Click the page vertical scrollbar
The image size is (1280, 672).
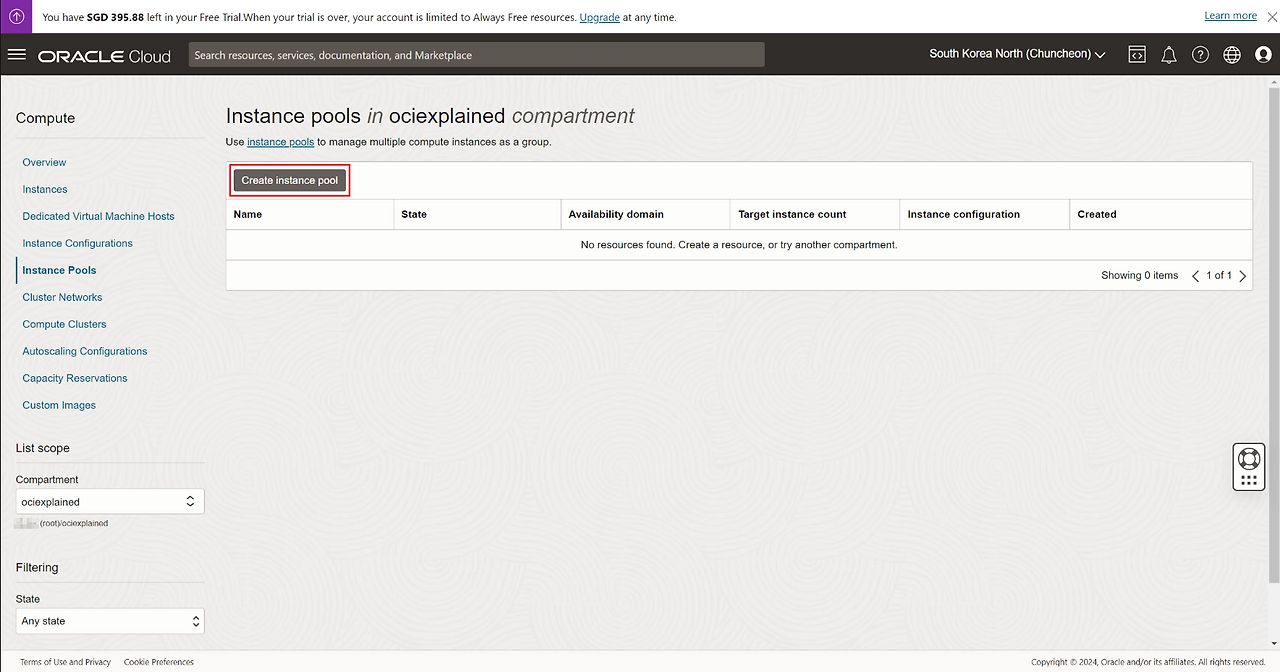(x=1273, y=335)
